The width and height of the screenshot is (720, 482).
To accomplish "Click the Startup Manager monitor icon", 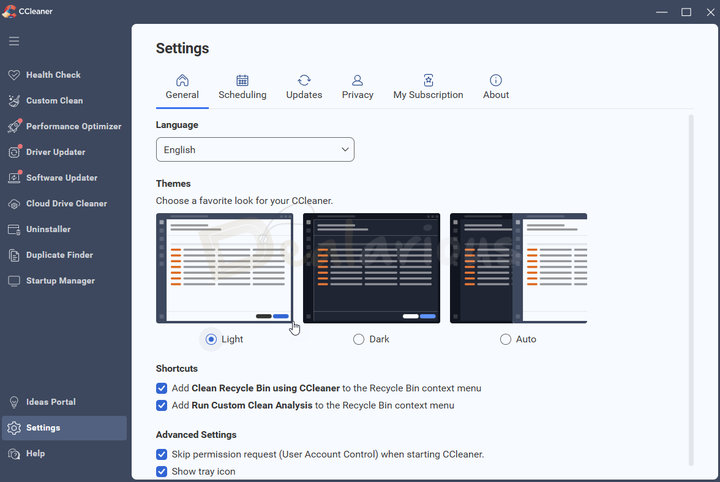I will coord(14,281).
